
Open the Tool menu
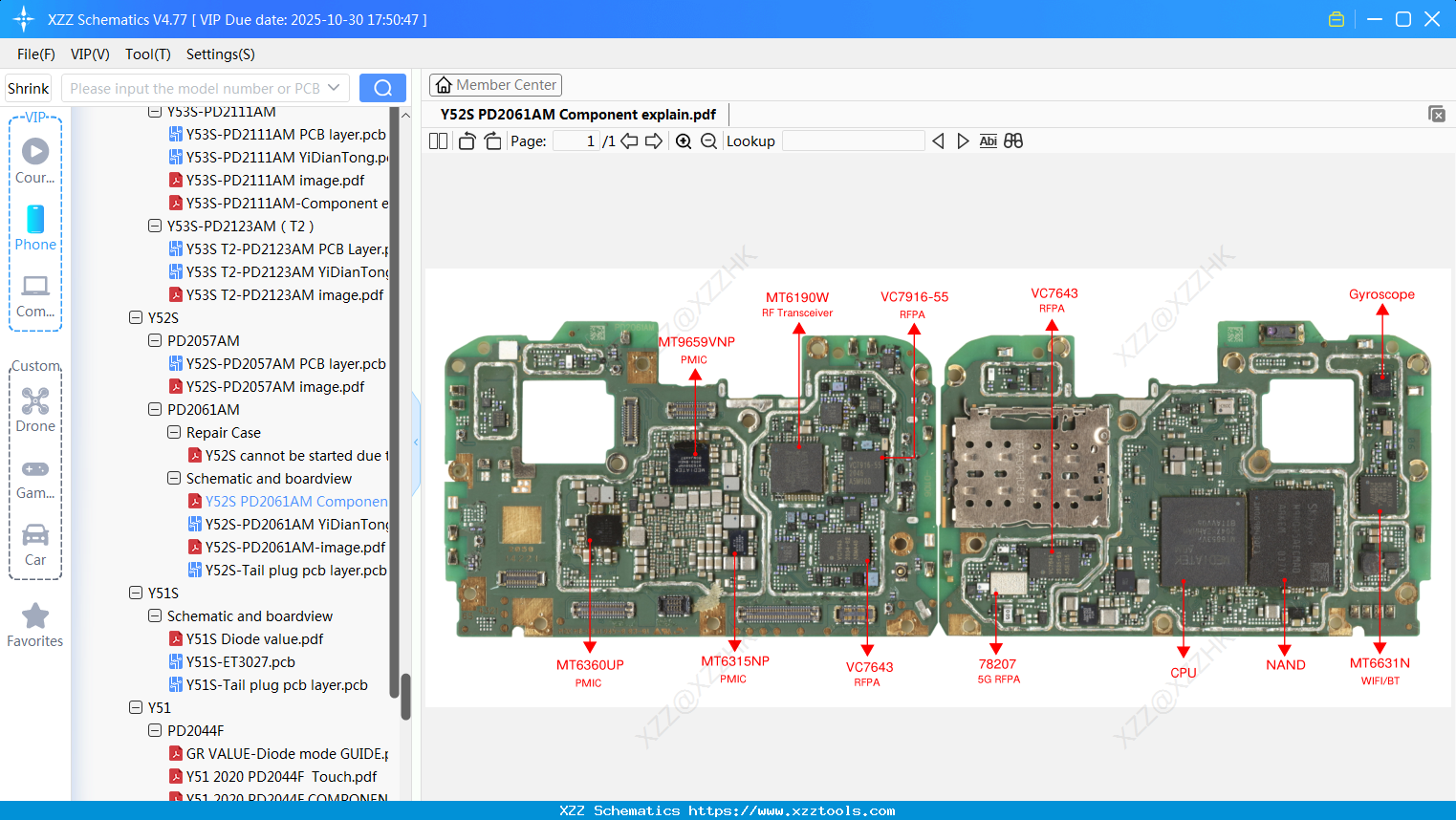(147, 54)
